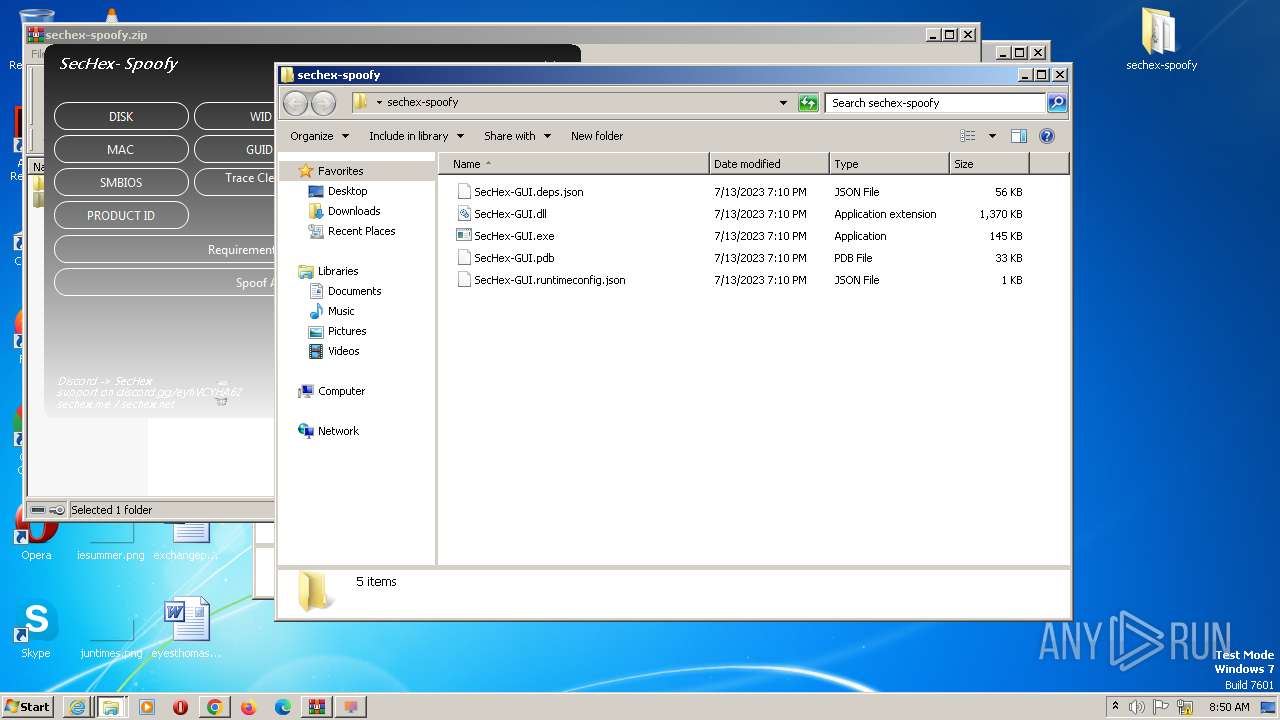
Task: Sort by Date modified column header
Action: pos(769,164)
